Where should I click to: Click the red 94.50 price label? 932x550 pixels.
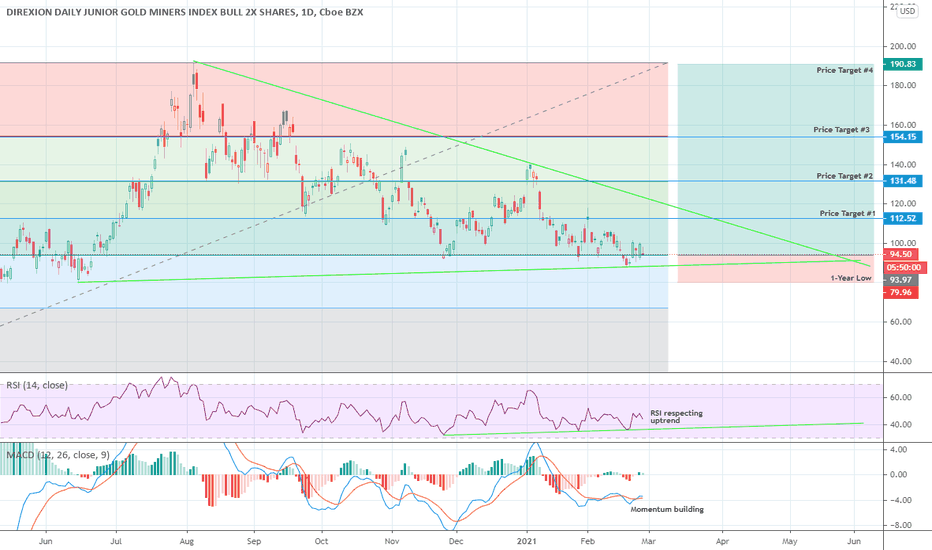[x=900, y=254]
